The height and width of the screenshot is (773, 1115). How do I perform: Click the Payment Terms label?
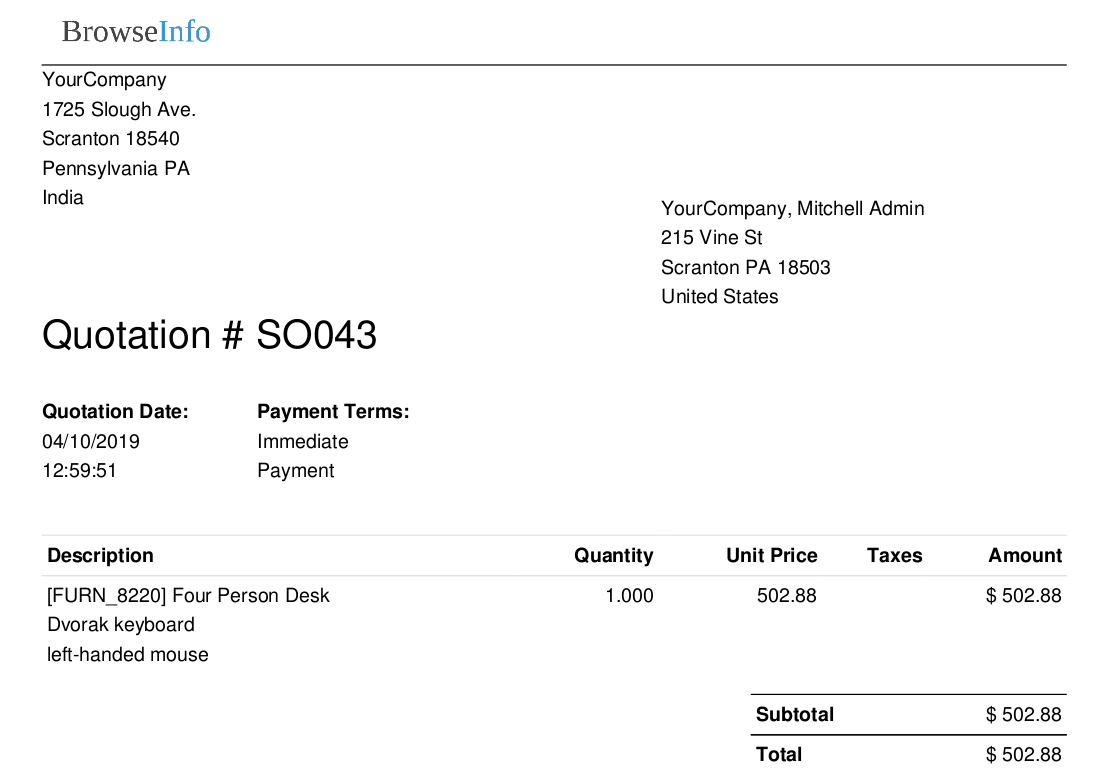333,412
